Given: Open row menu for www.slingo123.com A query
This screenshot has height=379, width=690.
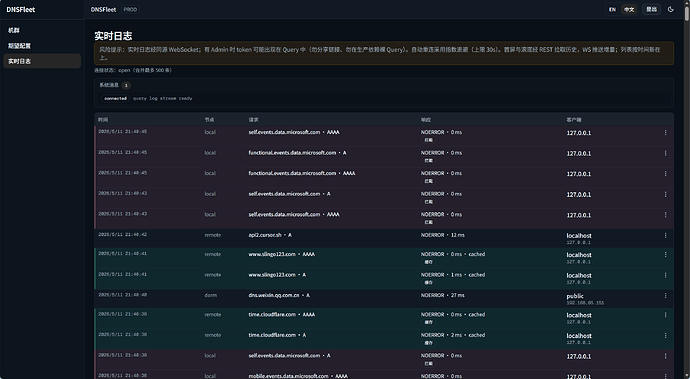Looking at the screenshot, I should click(665, 275).
